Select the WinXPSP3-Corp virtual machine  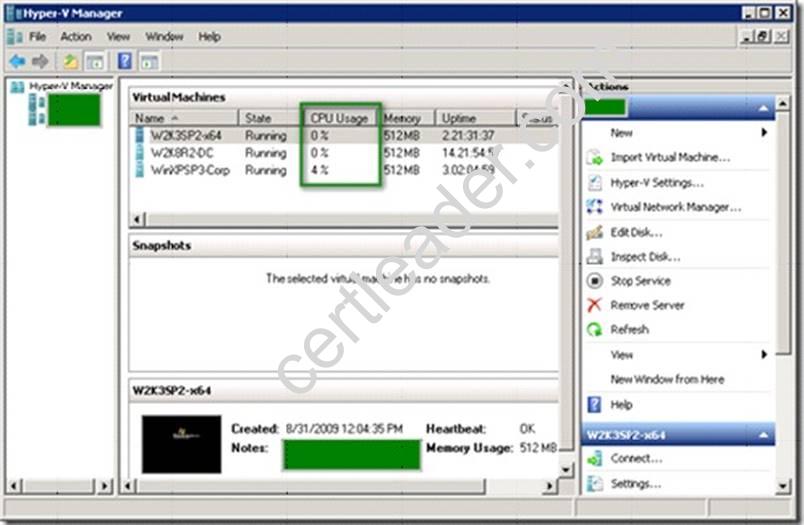click(190, 171)
